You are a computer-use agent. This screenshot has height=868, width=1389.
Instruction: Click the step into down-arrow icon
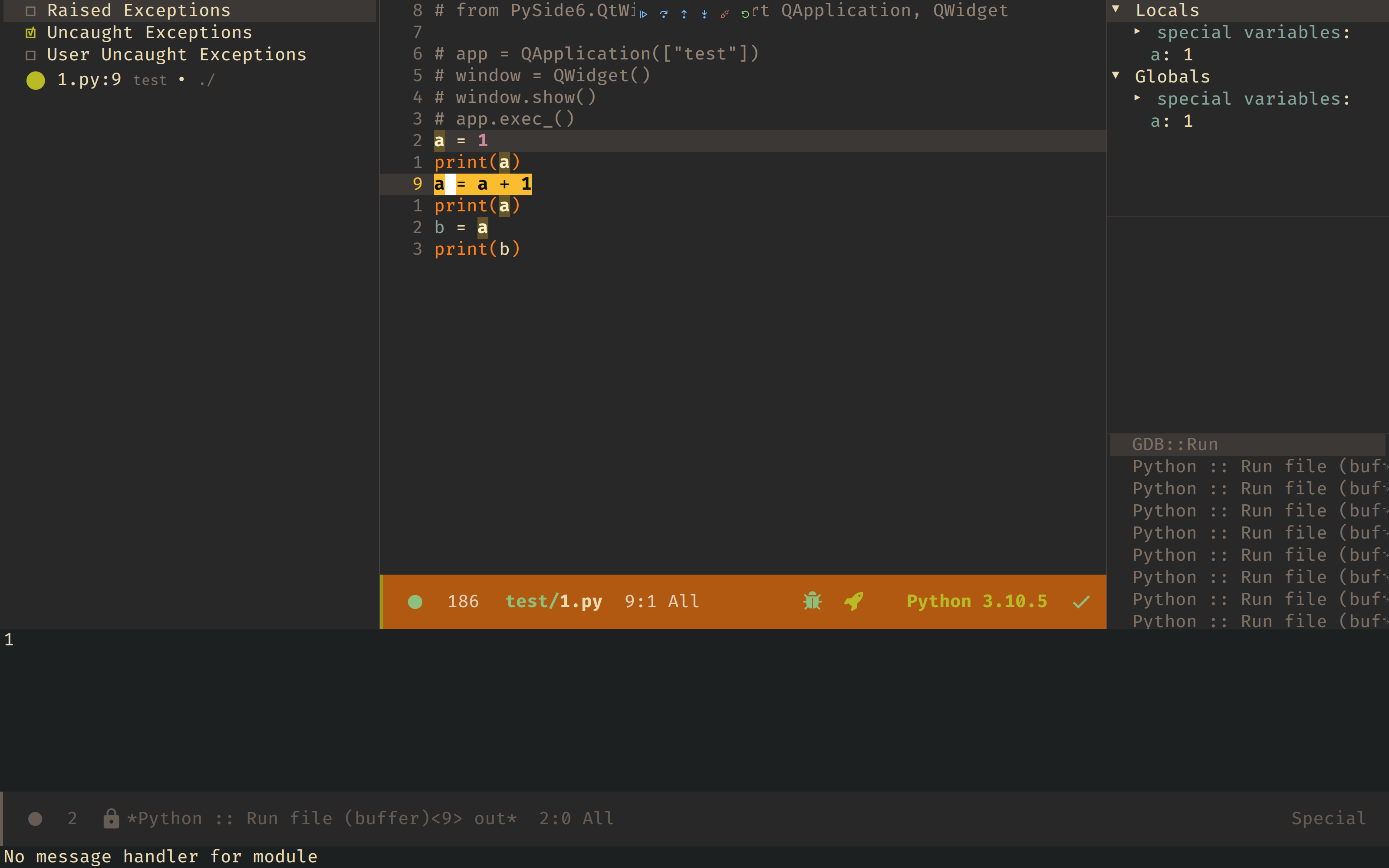(x=704, y=14)
